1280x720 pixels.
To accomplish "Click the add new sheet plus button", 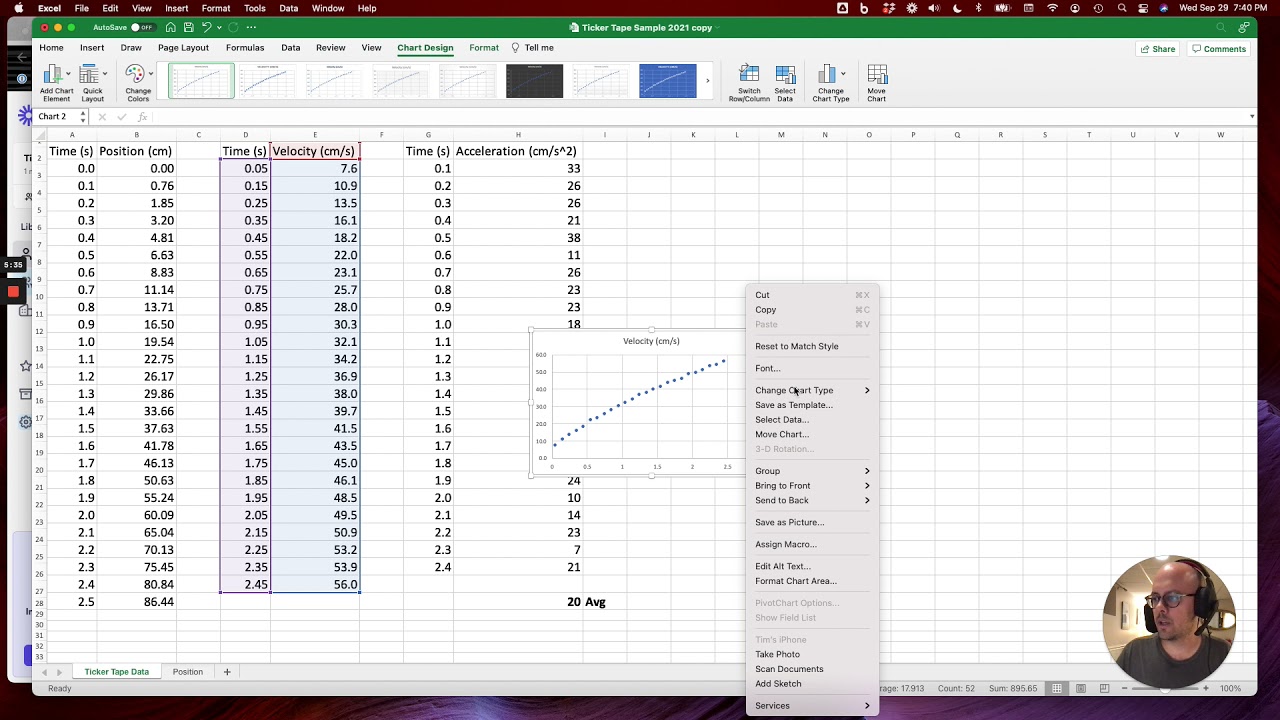I will coord(227,672).
